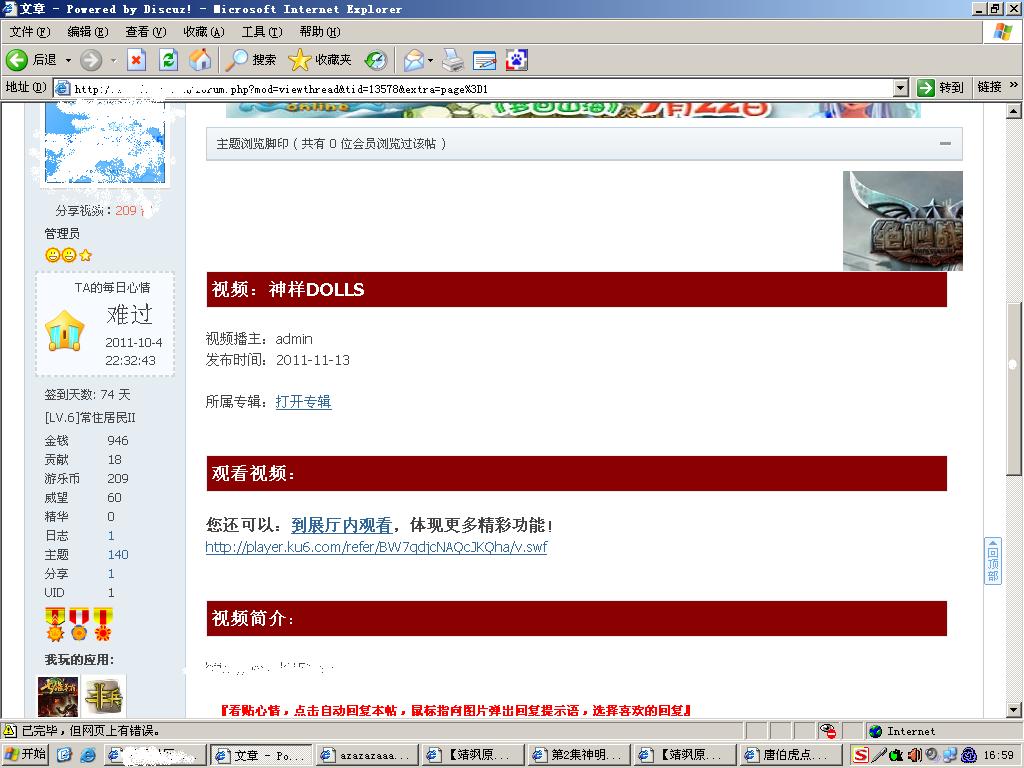Open the 查看(V) menu
1024x768 pixels.
[146, 31]
